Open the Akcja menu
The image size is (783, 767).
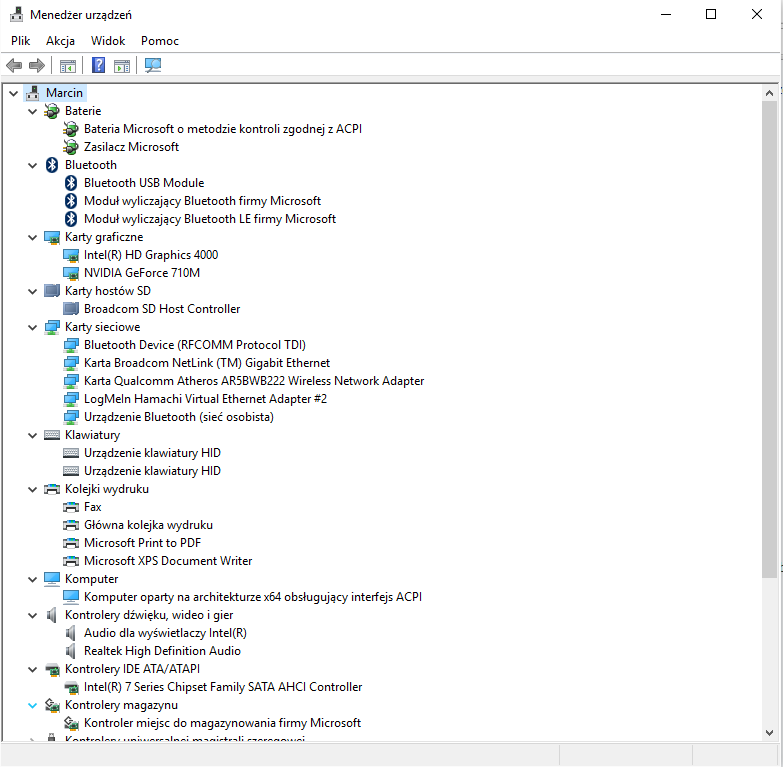(60, 41)
